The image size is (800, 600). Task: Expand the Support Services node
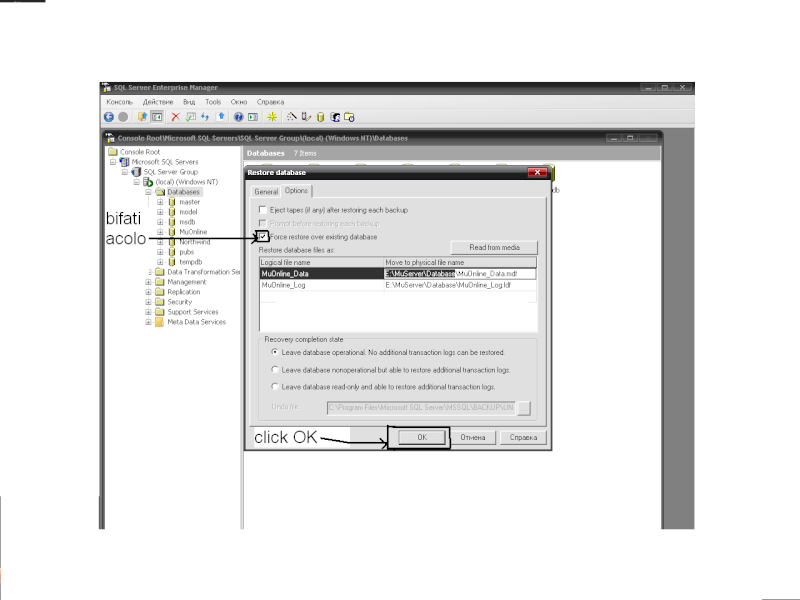click(148, 312)
